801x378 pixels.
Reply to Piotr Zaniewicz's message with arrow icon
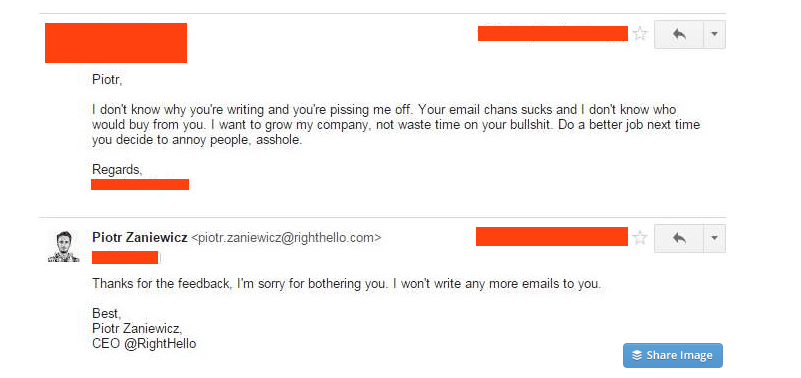(679, 238)
